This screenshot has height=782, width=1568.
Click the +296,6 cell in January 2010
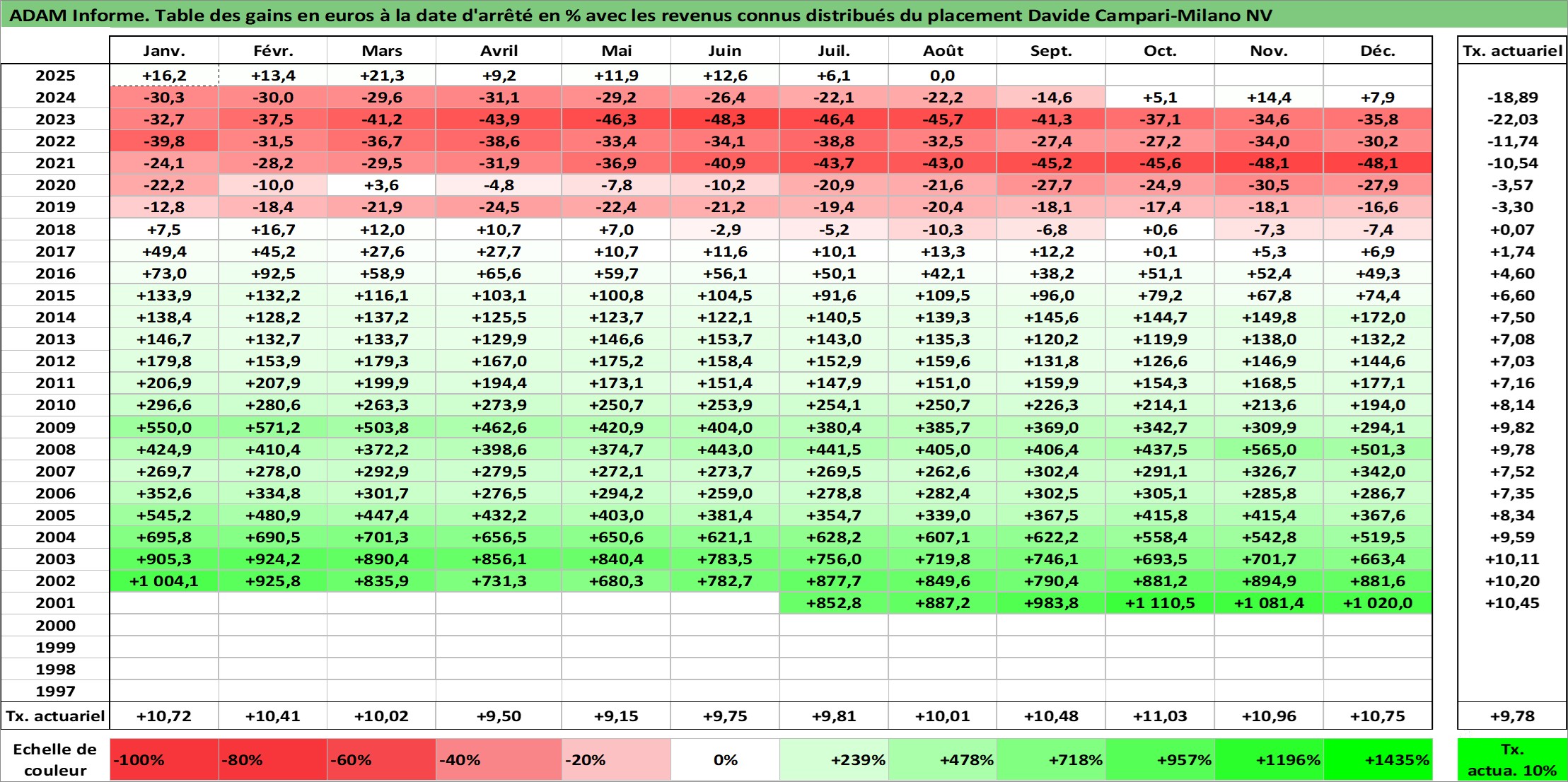(x=164, y=405)
